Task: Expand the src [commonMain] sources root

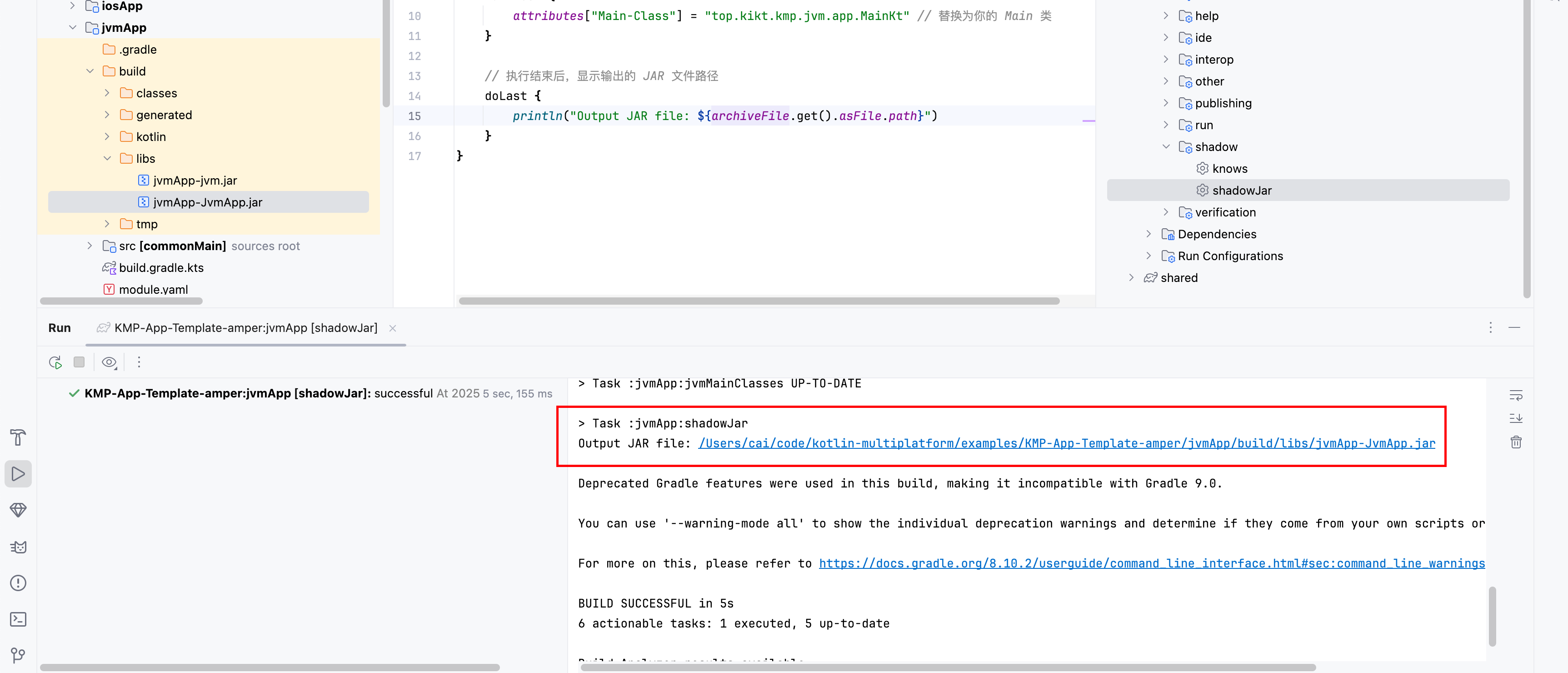Action: coord(90,246)
